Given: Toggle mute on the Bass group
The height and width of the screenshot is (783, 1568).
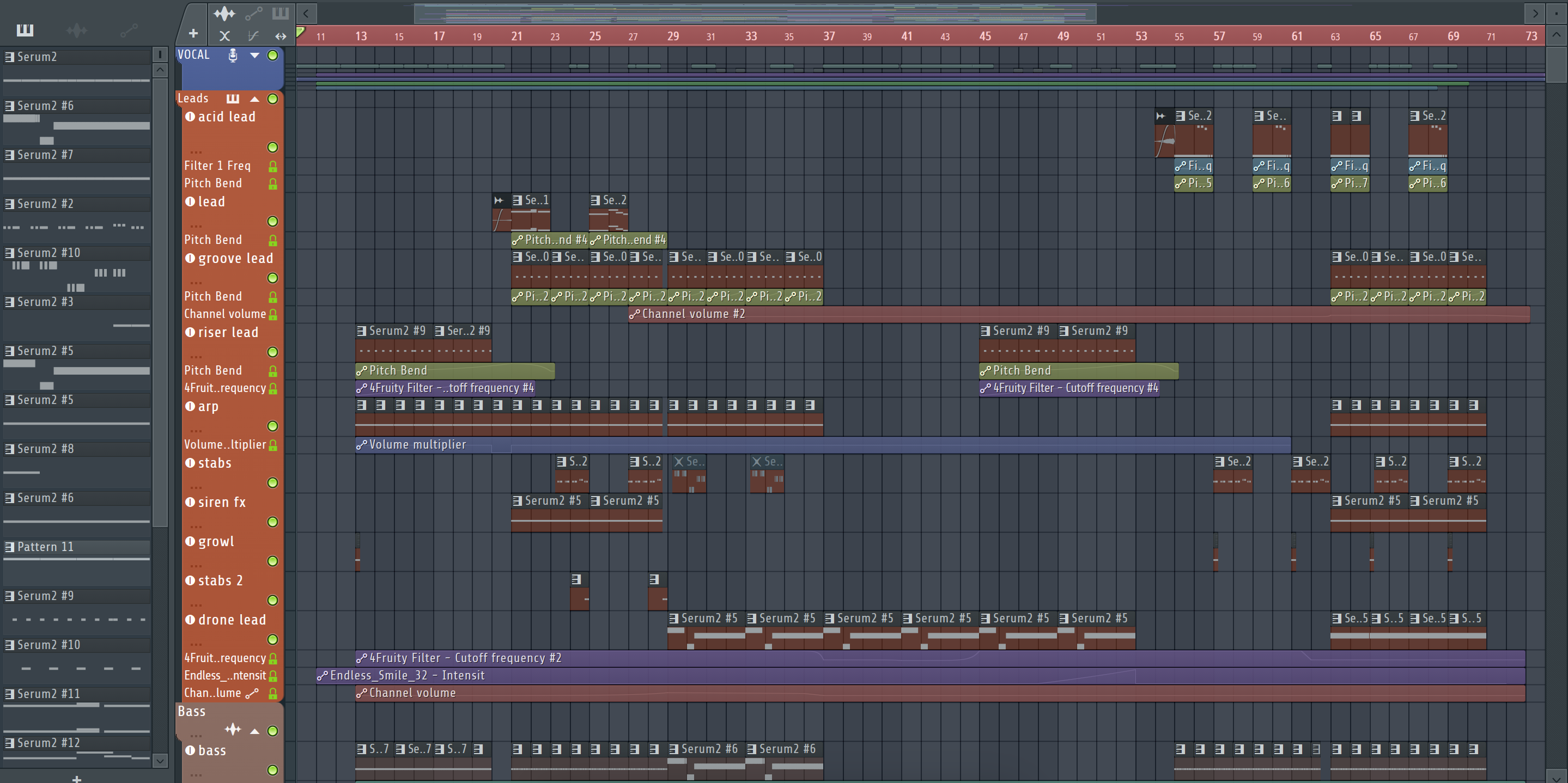Looking at the screenshot, I should 273,731.
